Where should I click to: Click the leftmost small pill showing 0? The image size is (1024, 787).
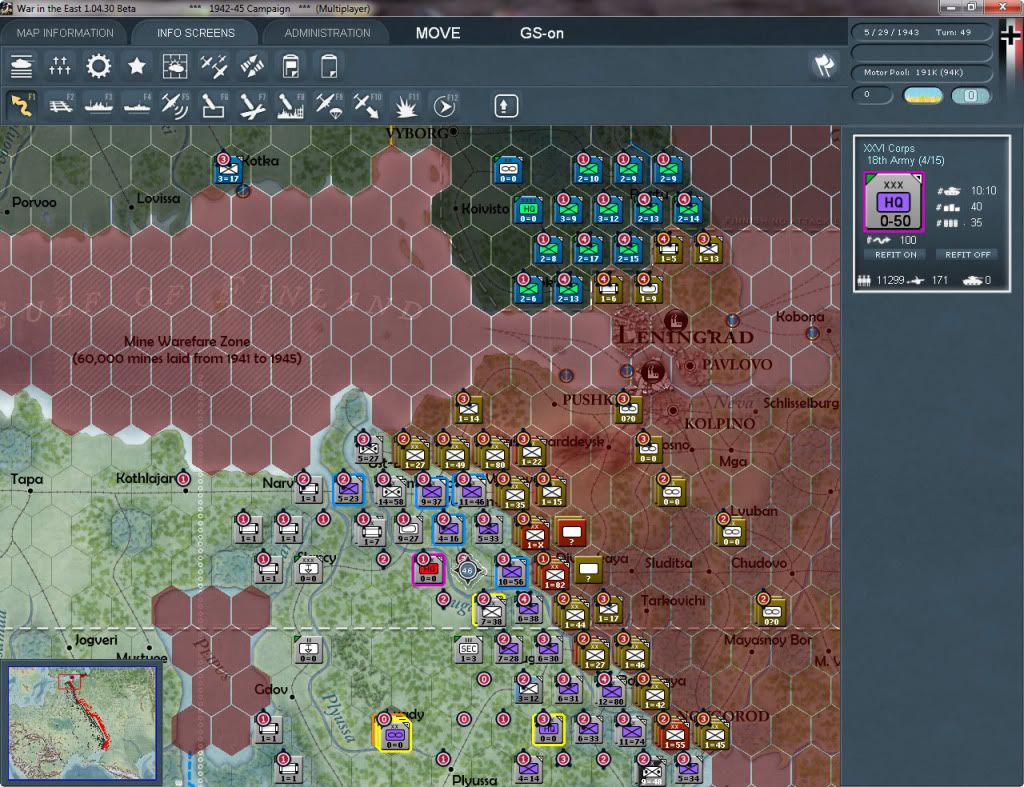pos(872,95)
